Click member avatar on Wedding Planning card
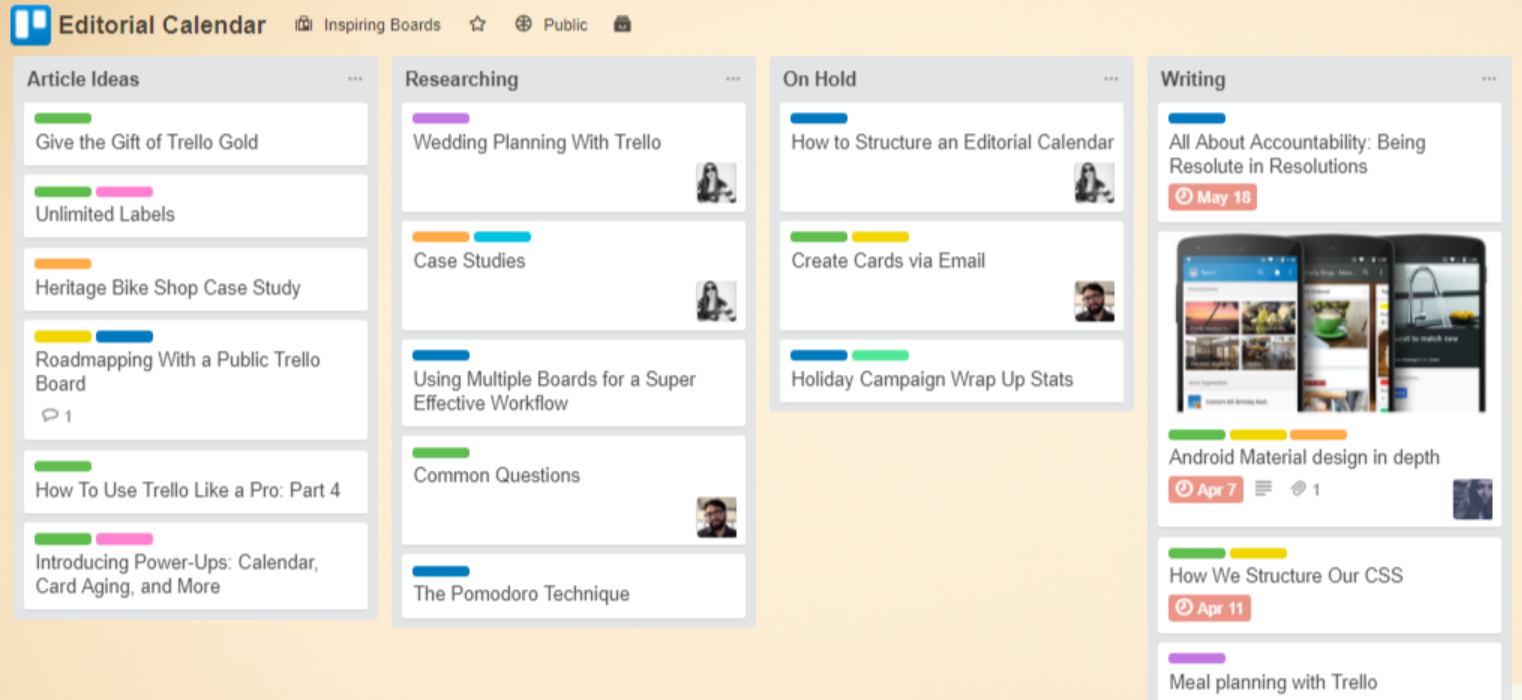Viewport: 1522px width, 700px height. click(716, 183)
